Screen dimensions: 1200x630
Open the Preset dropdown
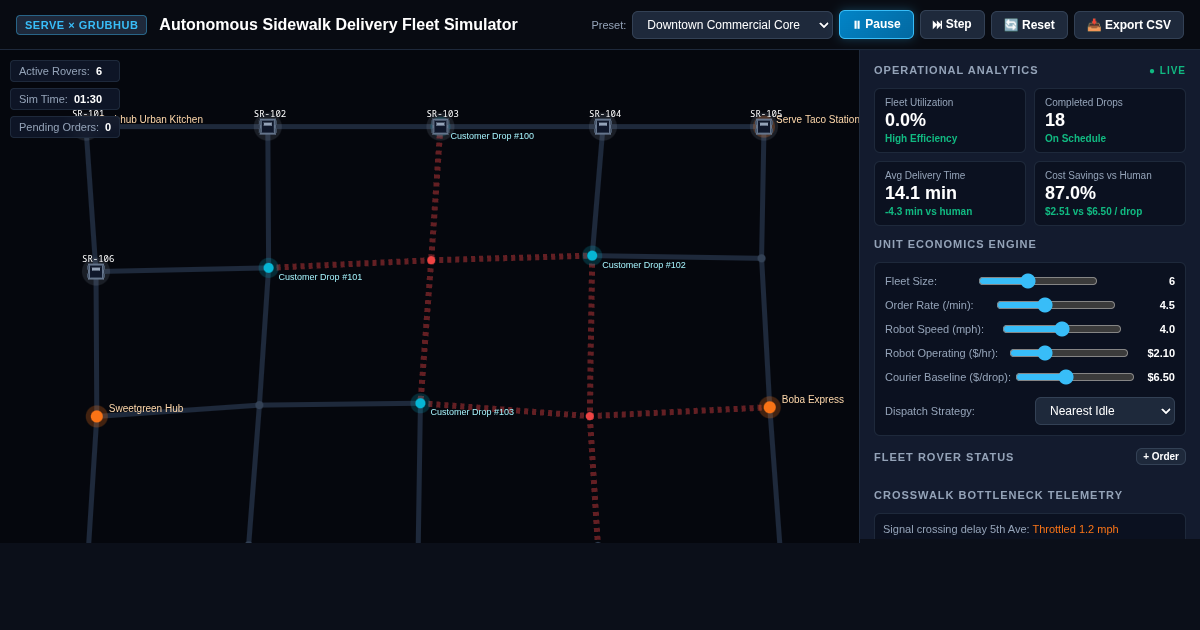click(x=732, y=25)
